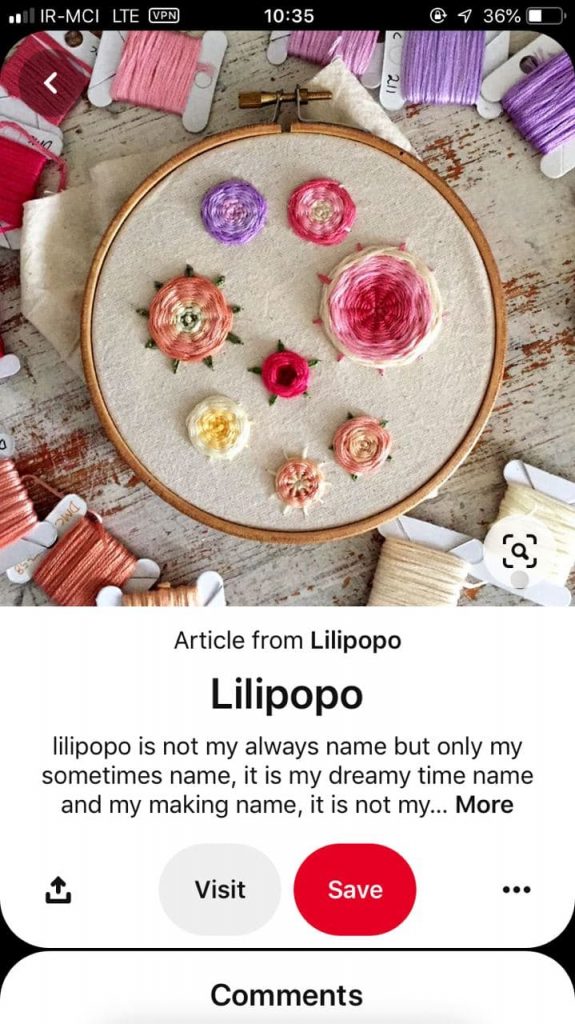Tap the purple woven flower in image
Image resolution: width=575 pixels, height=1024 pixels.
(234, 212)
